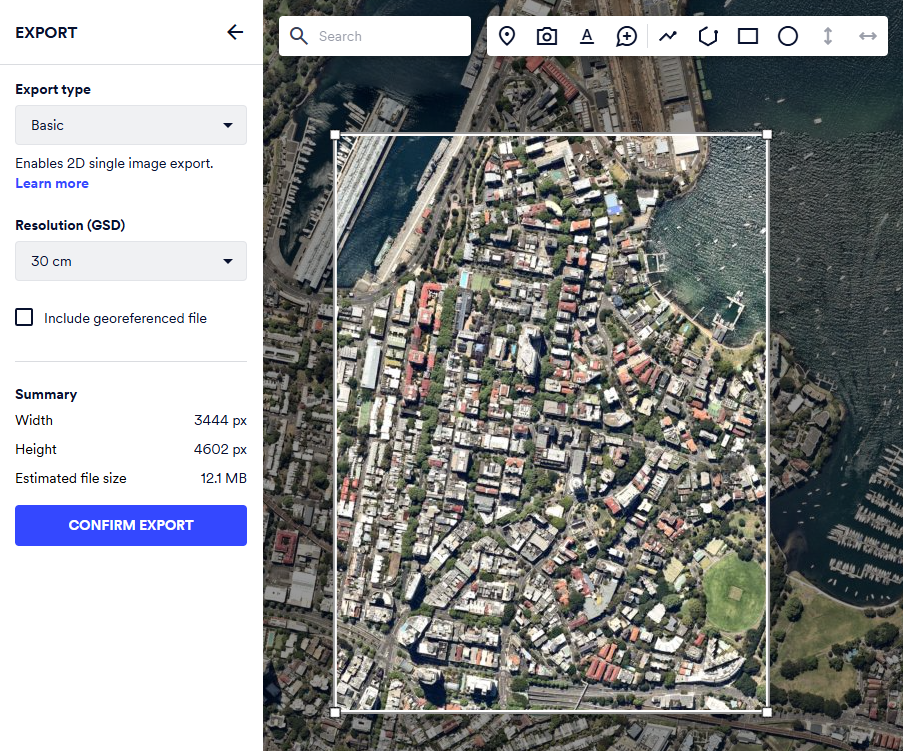Select the text annotation tool

(587, 36)
